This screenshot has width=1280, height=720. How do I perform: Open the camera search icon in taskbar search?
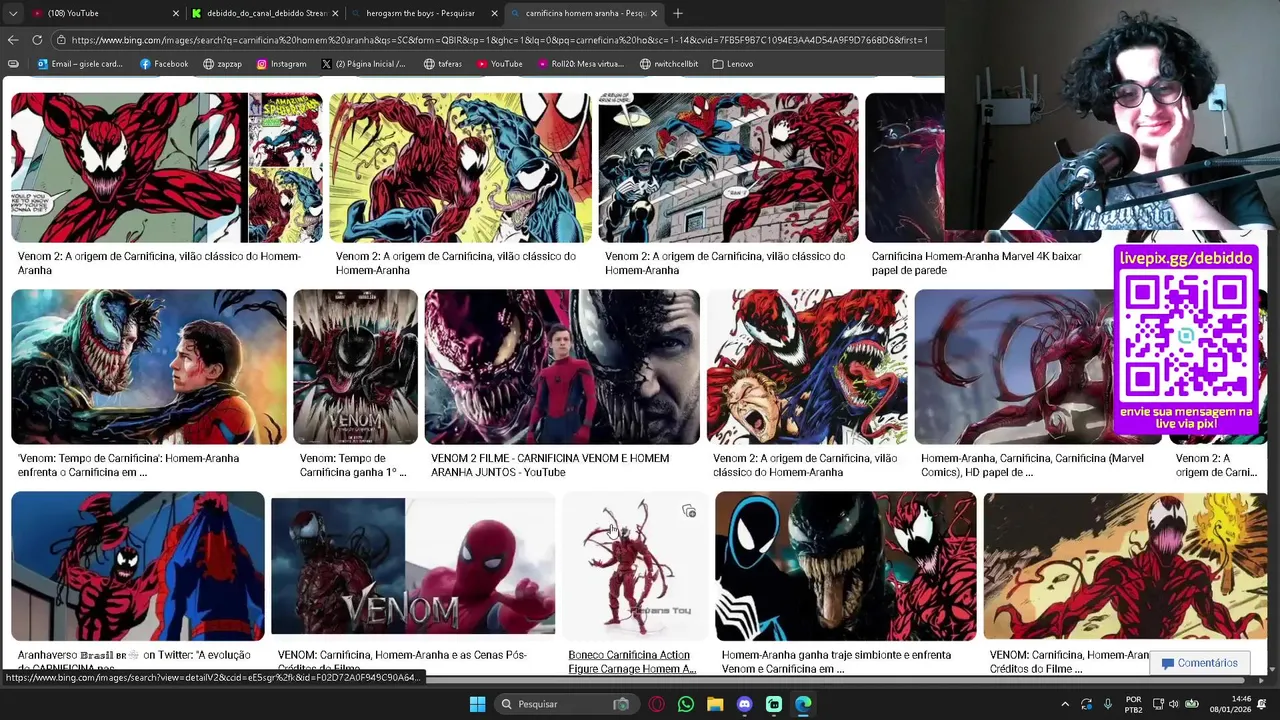[x=621, y=704]
